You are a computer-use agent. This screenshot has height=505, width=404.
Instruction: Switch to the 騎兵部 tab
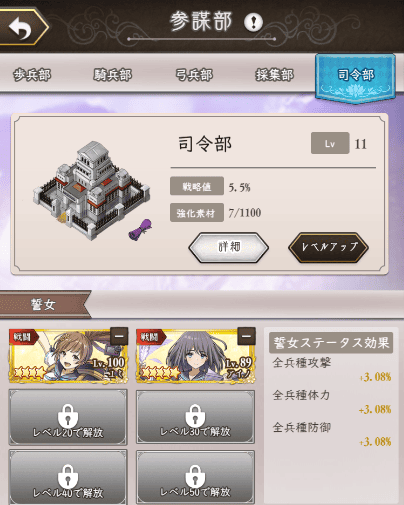(113, 75)
